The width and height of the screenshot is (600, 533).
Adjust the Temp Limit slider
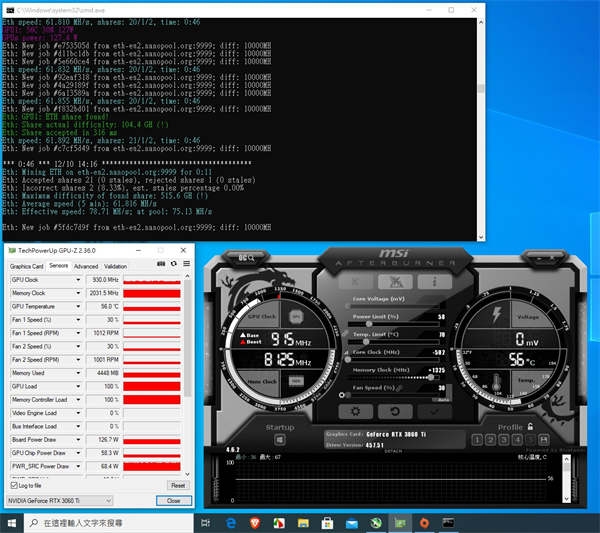click(394, 341)
